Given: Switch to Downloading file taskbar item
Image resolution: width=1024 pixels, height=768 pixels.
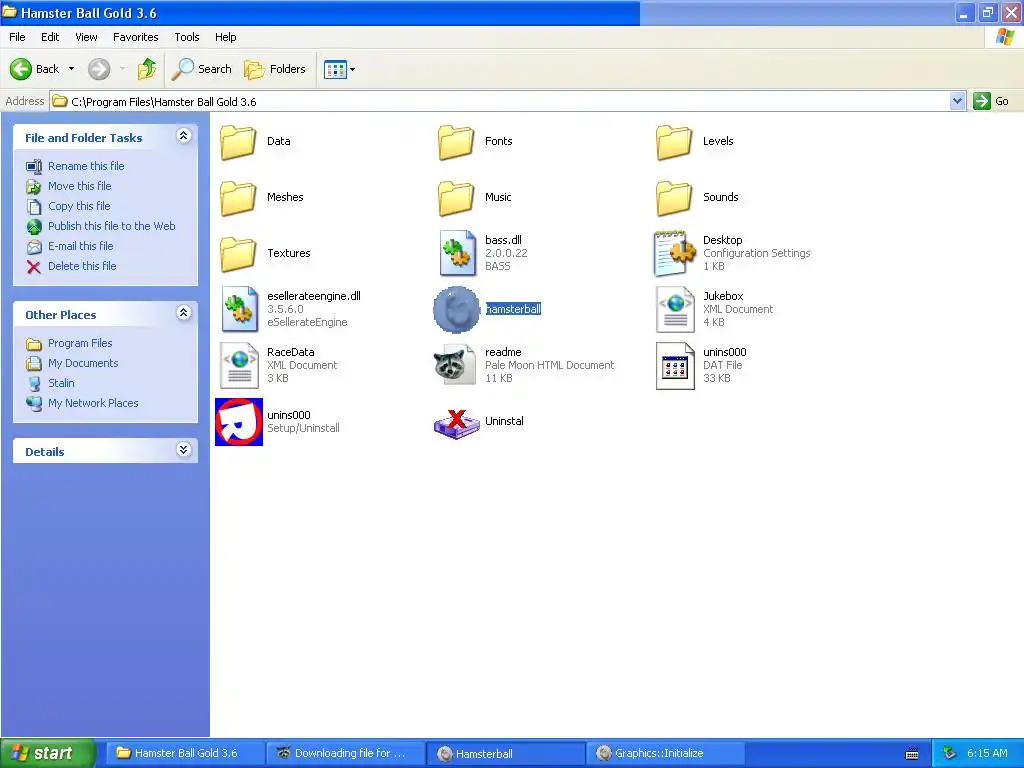Looking at the screenshot, I should point(345,754).
